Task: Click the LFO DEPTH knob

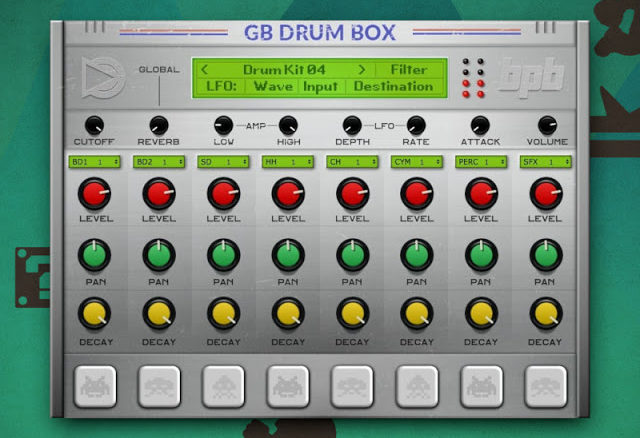Action: pyautogui.click(x=352, y=125)
